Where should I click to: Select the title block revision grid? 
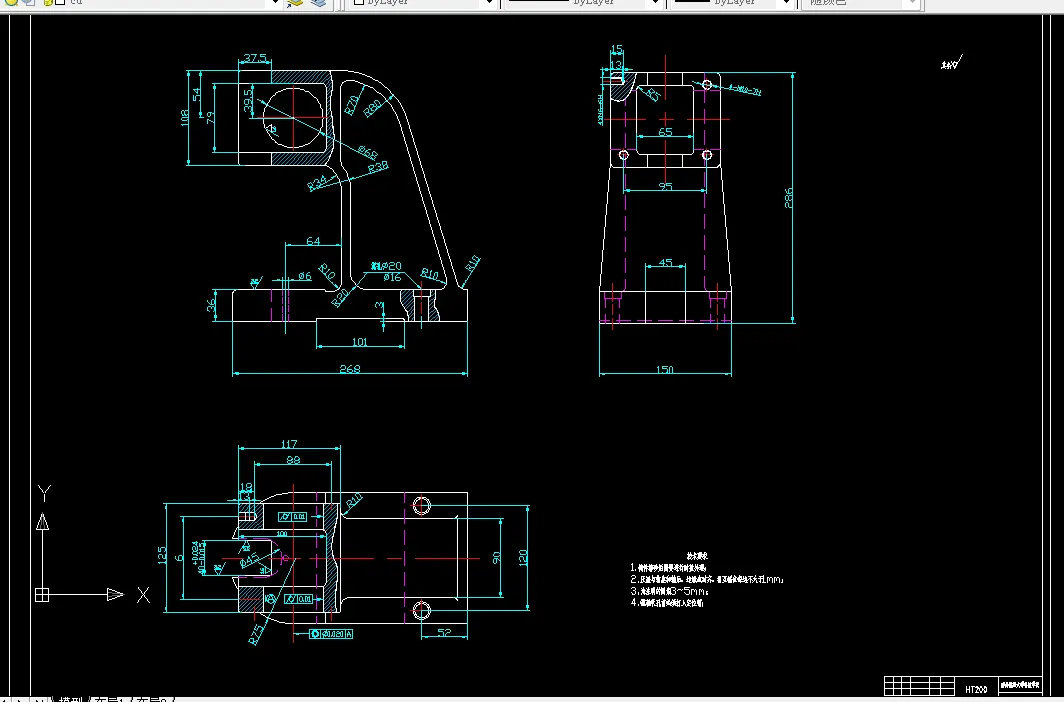919,686
